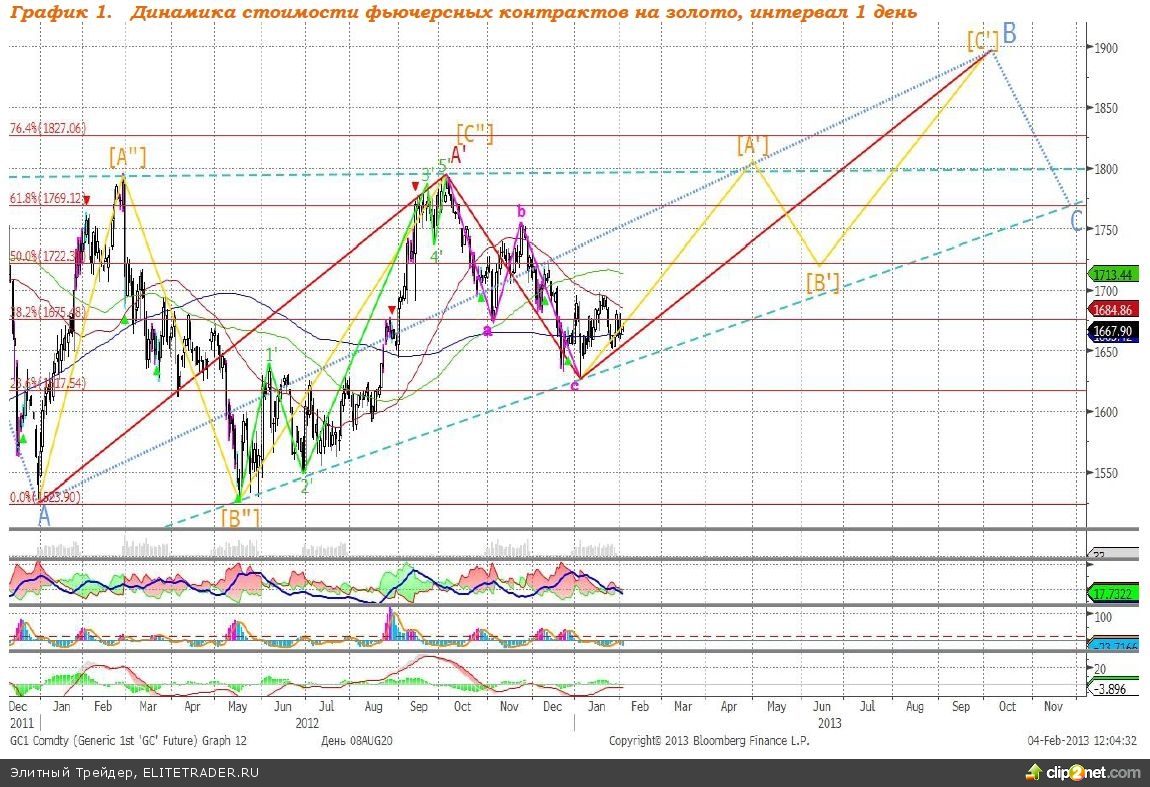The width and height of the screenshot is (1150, 787).
Task: Click the orange [A'] forecast wave label
Action: click(752, 146)
